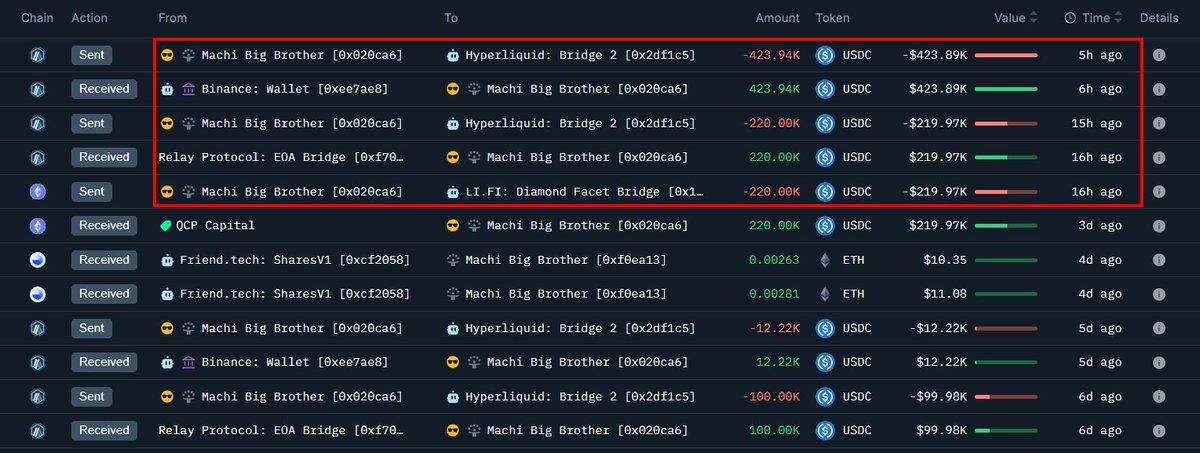This screenshot has width=1200, height=453.
Task: Click the Action column header
Action: coord(90,18)
